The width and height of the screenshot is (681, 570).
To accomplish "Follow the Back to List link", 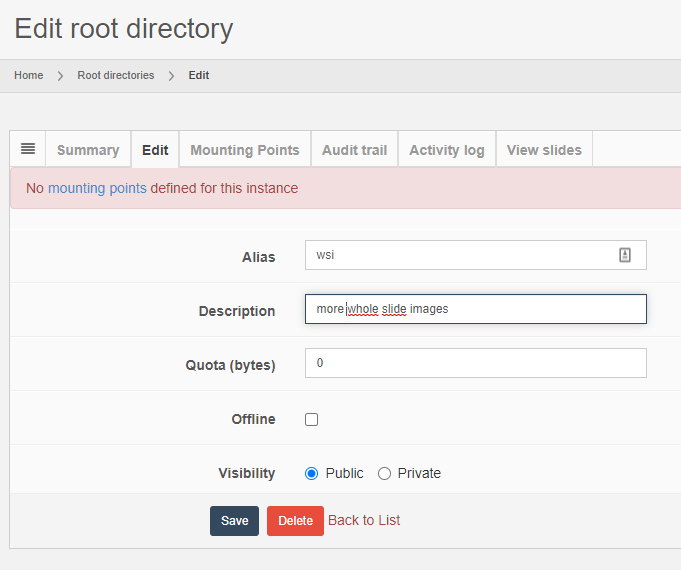I will coord(364,520).
